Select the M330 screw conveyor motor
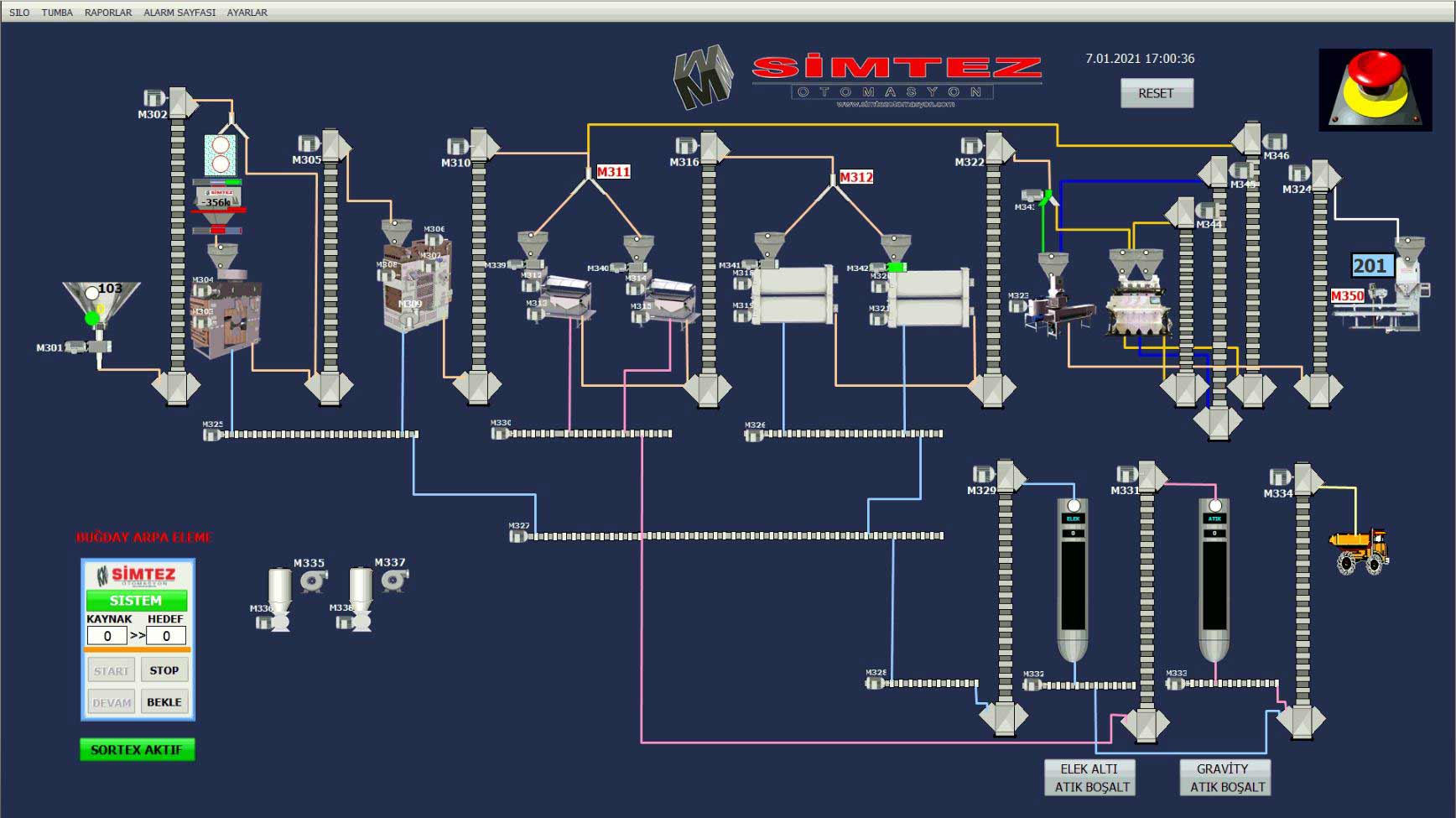 point(501,433)
